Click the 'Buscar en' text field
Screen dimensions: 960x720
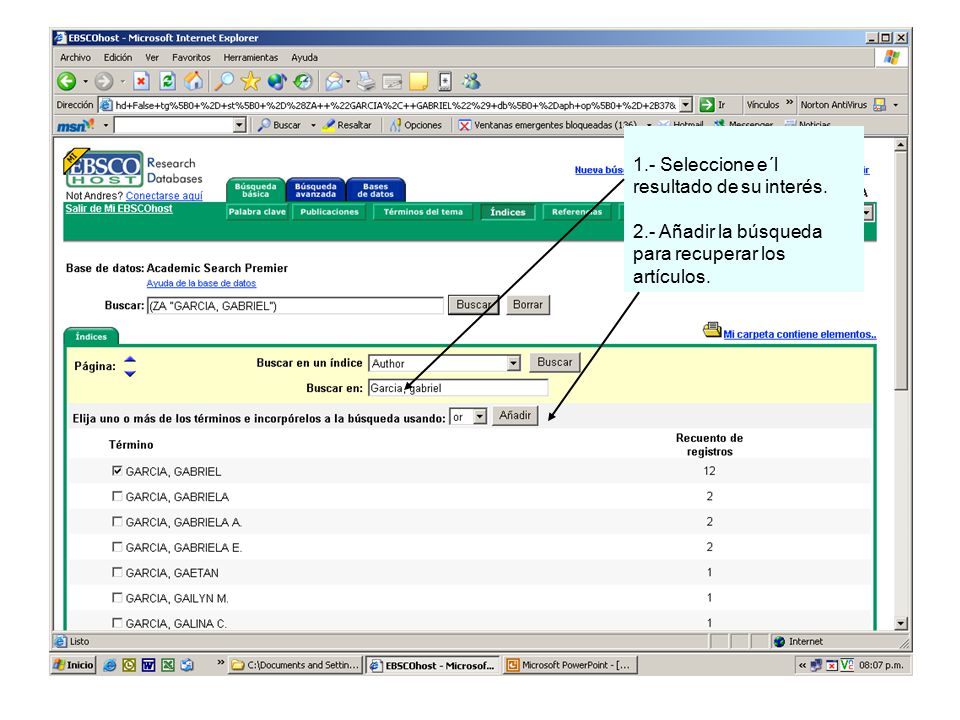458,388
